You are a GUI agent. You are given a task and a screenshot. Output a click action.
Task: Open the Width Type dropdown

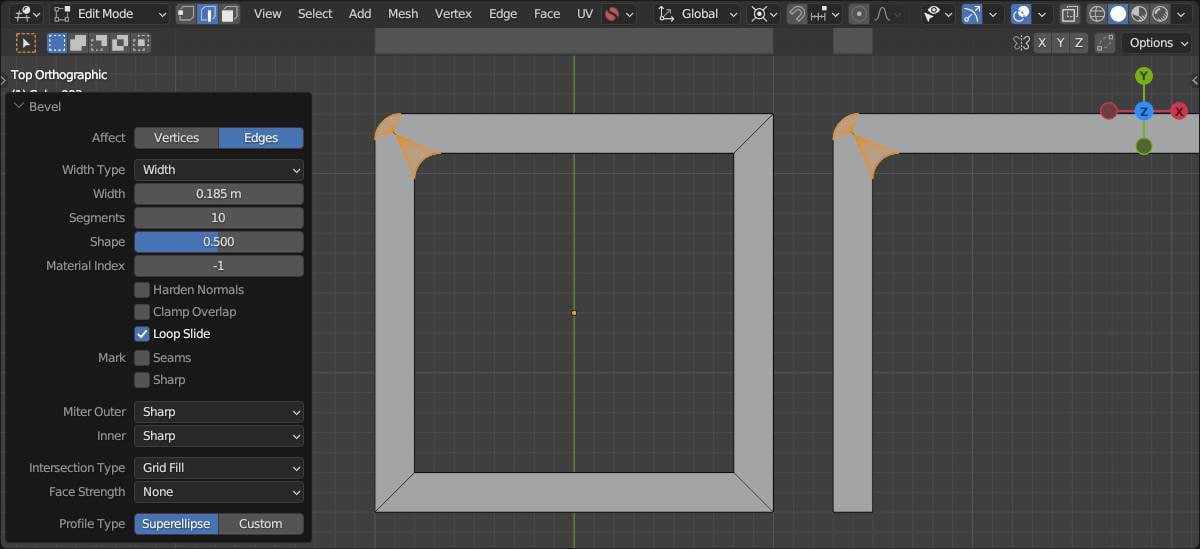(x=219, y=170)
